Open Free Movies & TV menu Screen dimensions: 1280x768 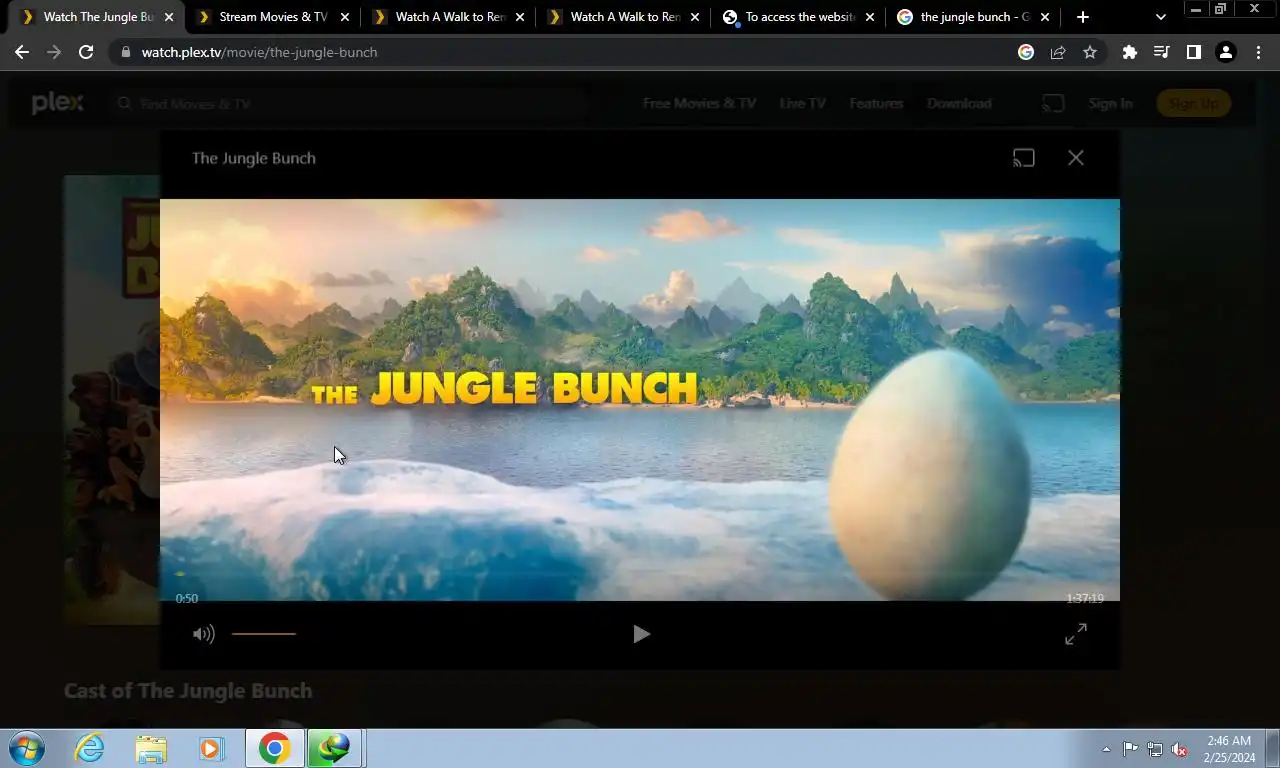pos(699,103)
